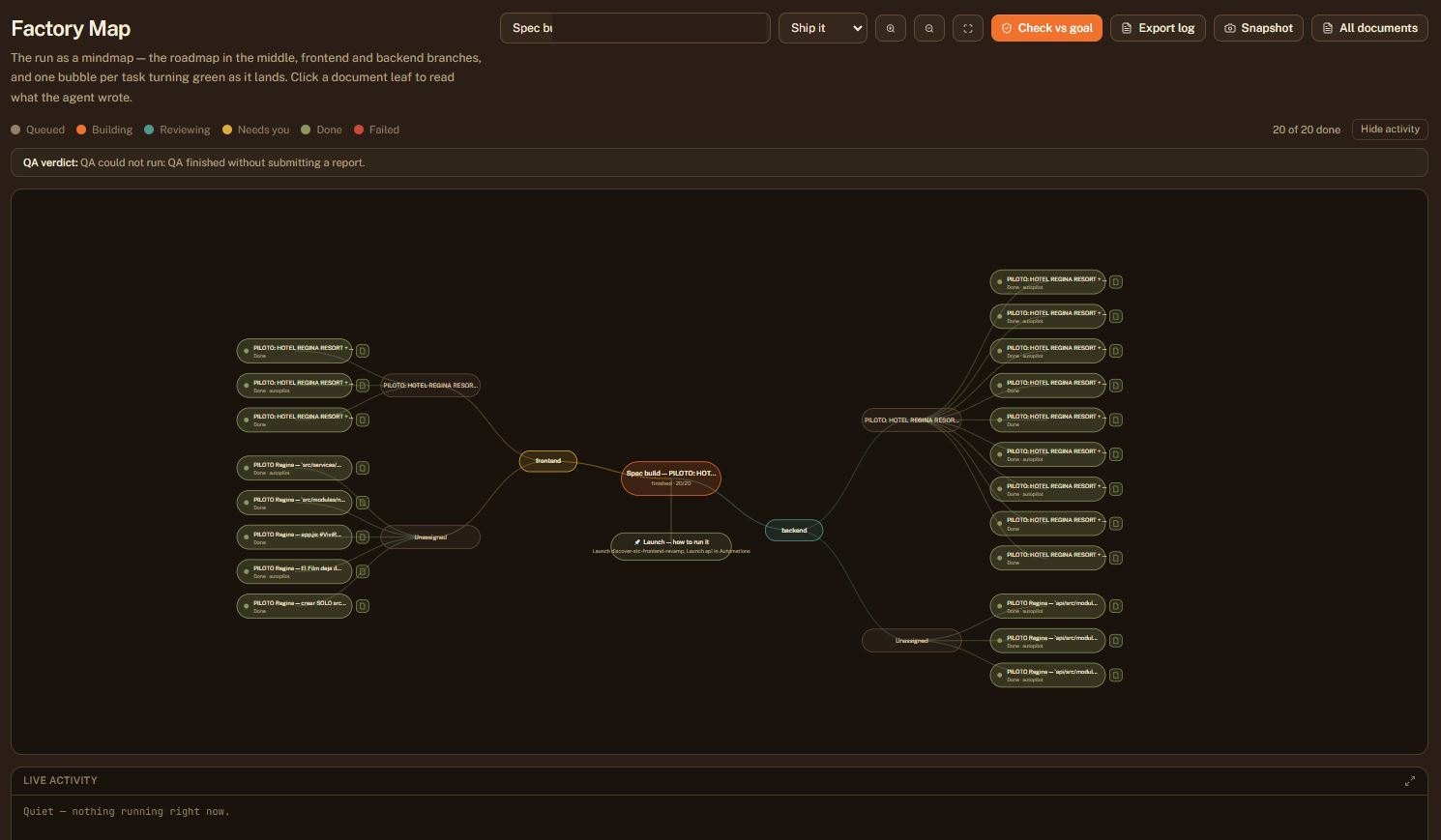Select the 'crear SOLO src' task bubble

pyautogui.click(x=294, y=606)
